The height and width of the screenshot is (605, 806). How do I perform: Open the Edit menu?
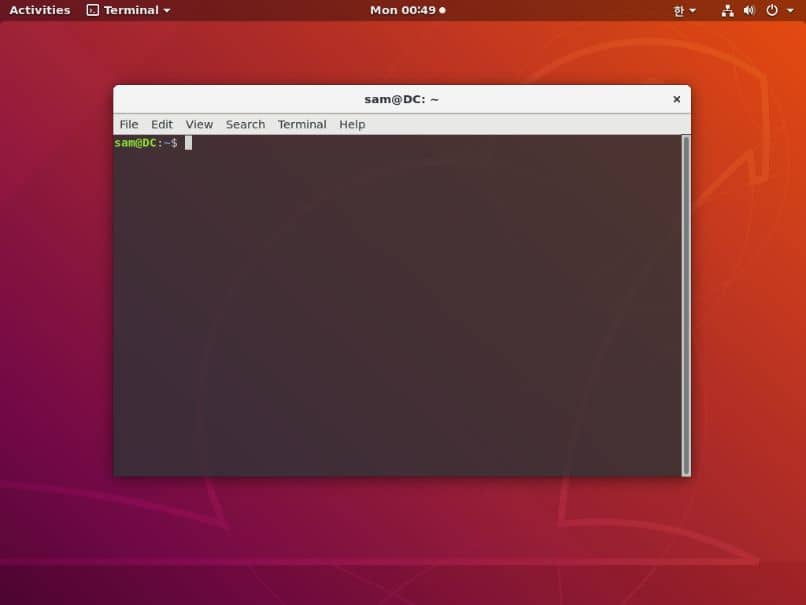coord(161,124)
